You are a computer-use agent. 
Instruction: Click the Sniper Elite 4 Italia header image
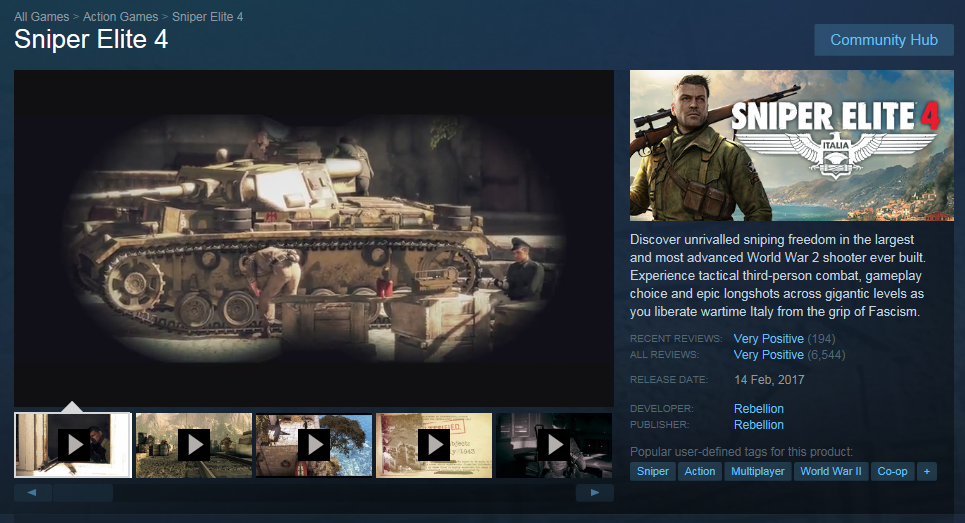[791, 145]
